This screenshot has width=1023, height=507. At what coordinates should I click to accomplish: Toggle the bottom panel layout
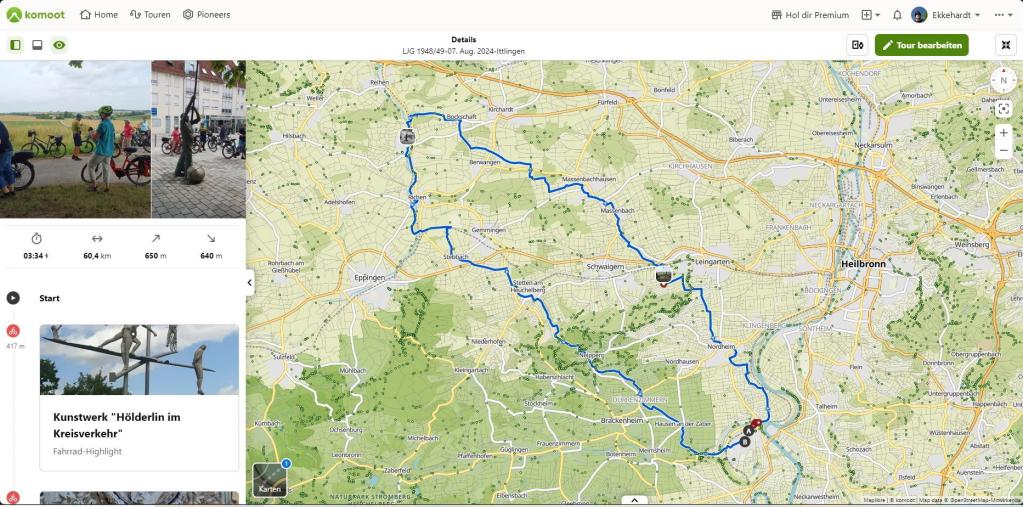point(37,45)
